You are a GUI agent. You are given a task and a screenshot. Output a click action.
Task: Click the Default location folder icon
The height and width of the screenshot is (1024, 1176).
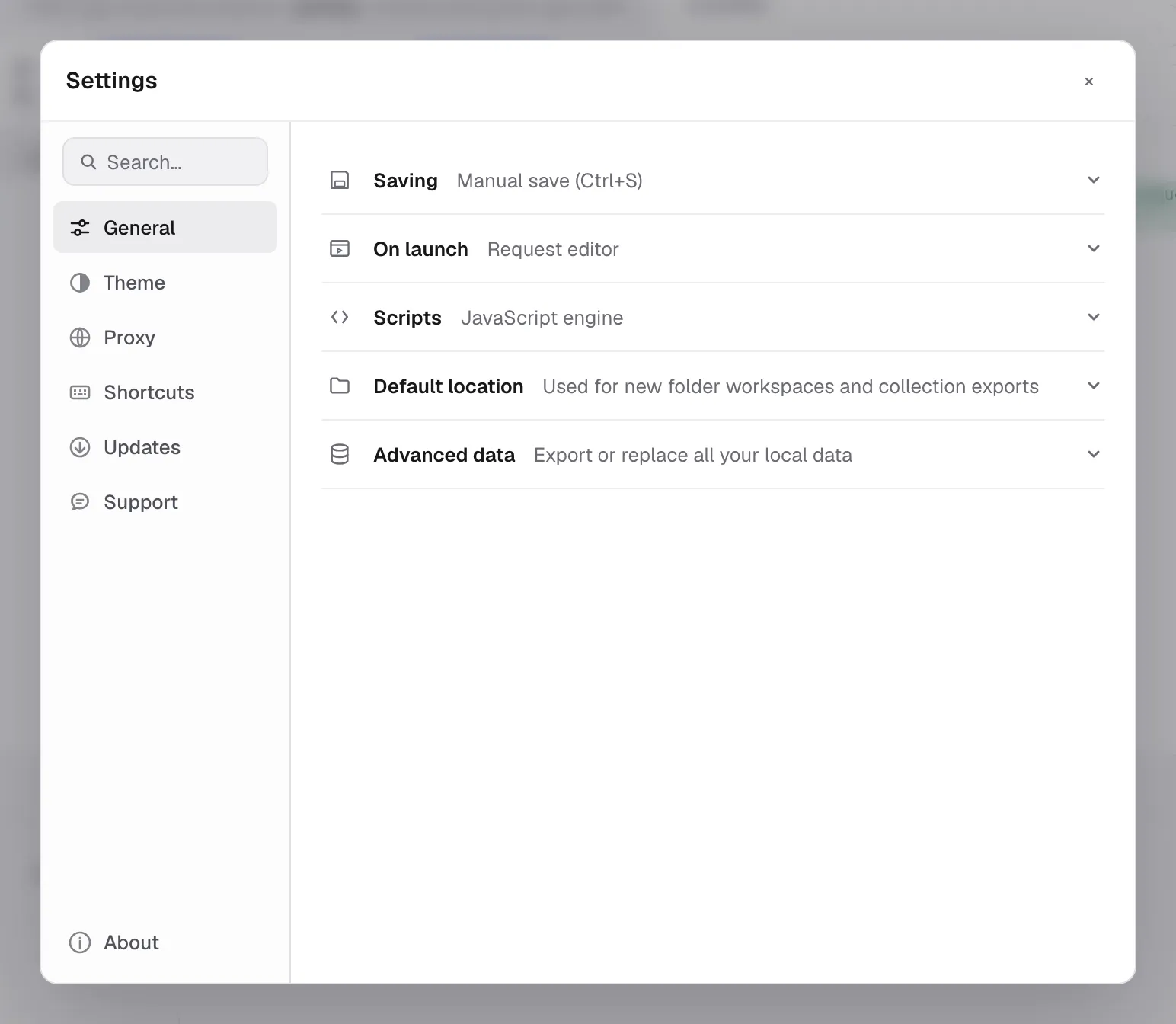(340, 386)
